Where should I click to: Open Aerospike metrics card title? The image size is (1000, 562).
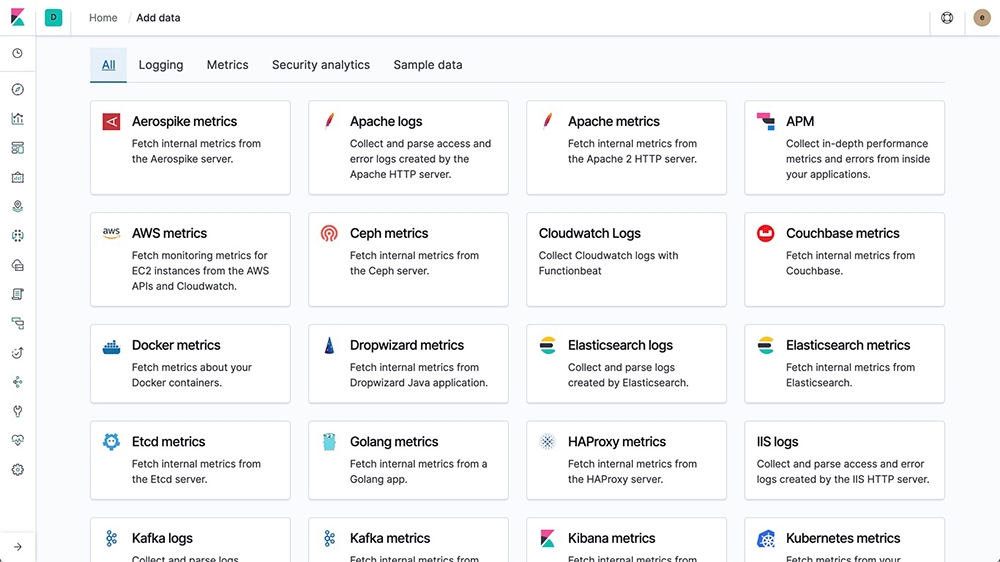[184, 121]
